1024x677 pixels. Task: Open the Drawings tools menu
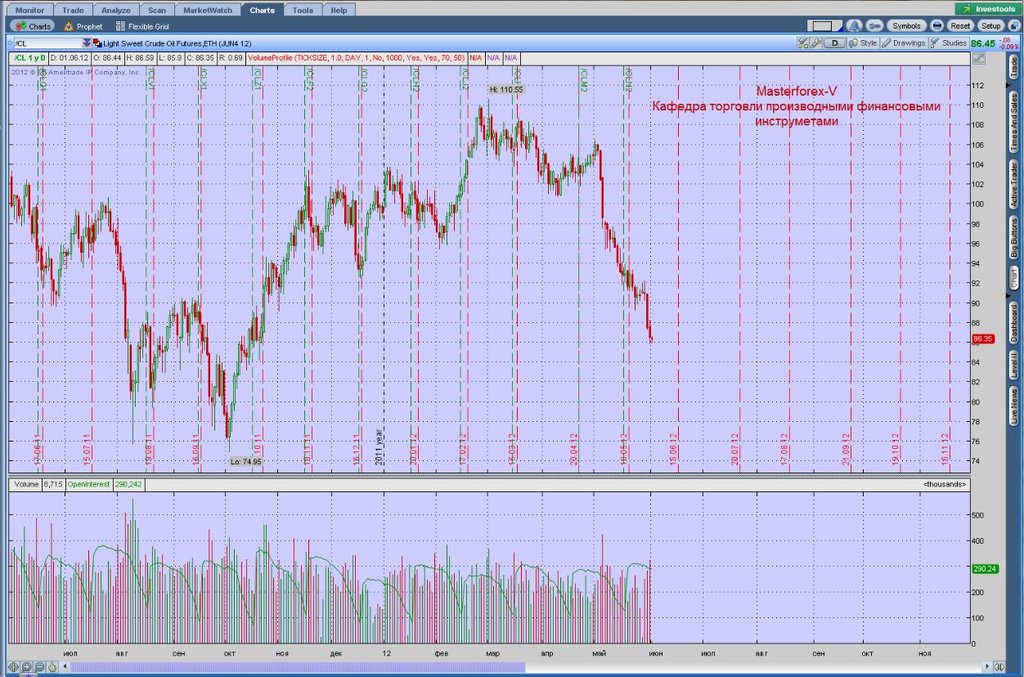tap(904, 43)
